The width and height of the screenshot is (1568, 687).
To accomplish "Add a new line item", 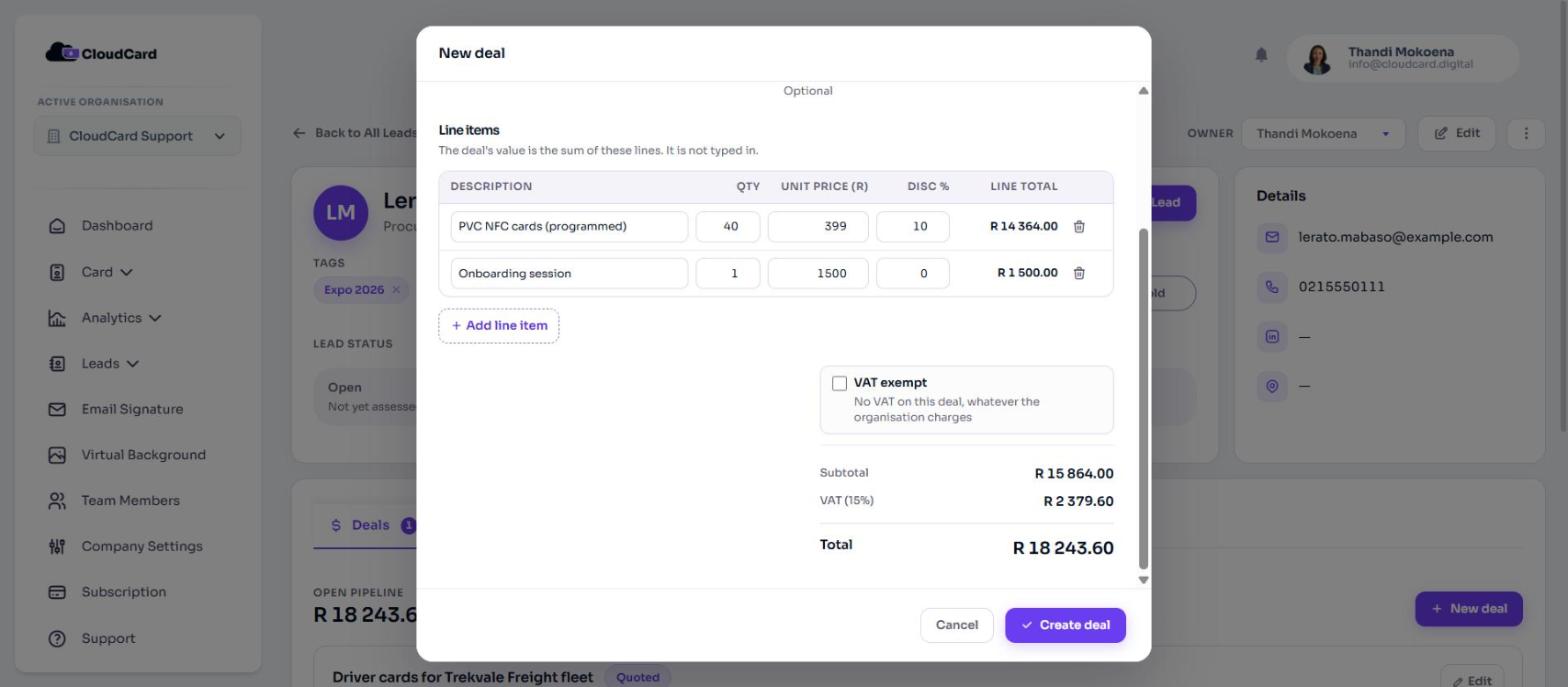I will (x=499, y=326).
